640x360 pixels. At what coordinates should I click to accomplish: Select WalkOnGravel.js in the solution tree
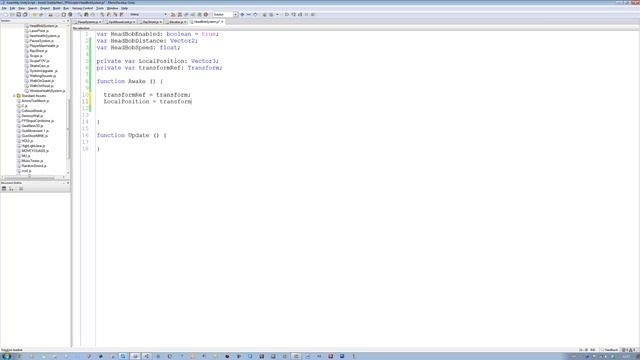[42, 81]
